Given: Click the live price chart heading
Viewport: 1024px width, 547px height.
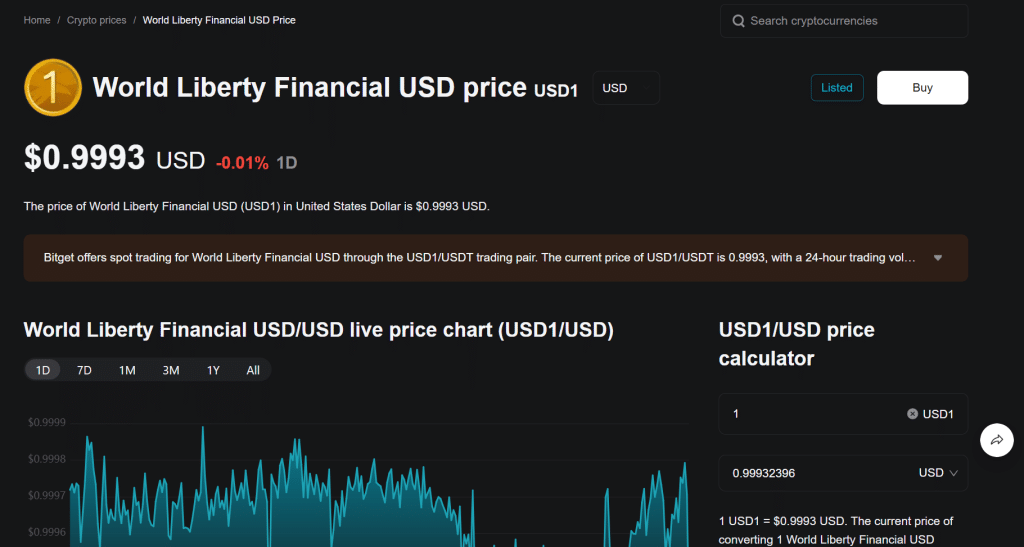Looking at the screenshot, I should coord(319,330).
